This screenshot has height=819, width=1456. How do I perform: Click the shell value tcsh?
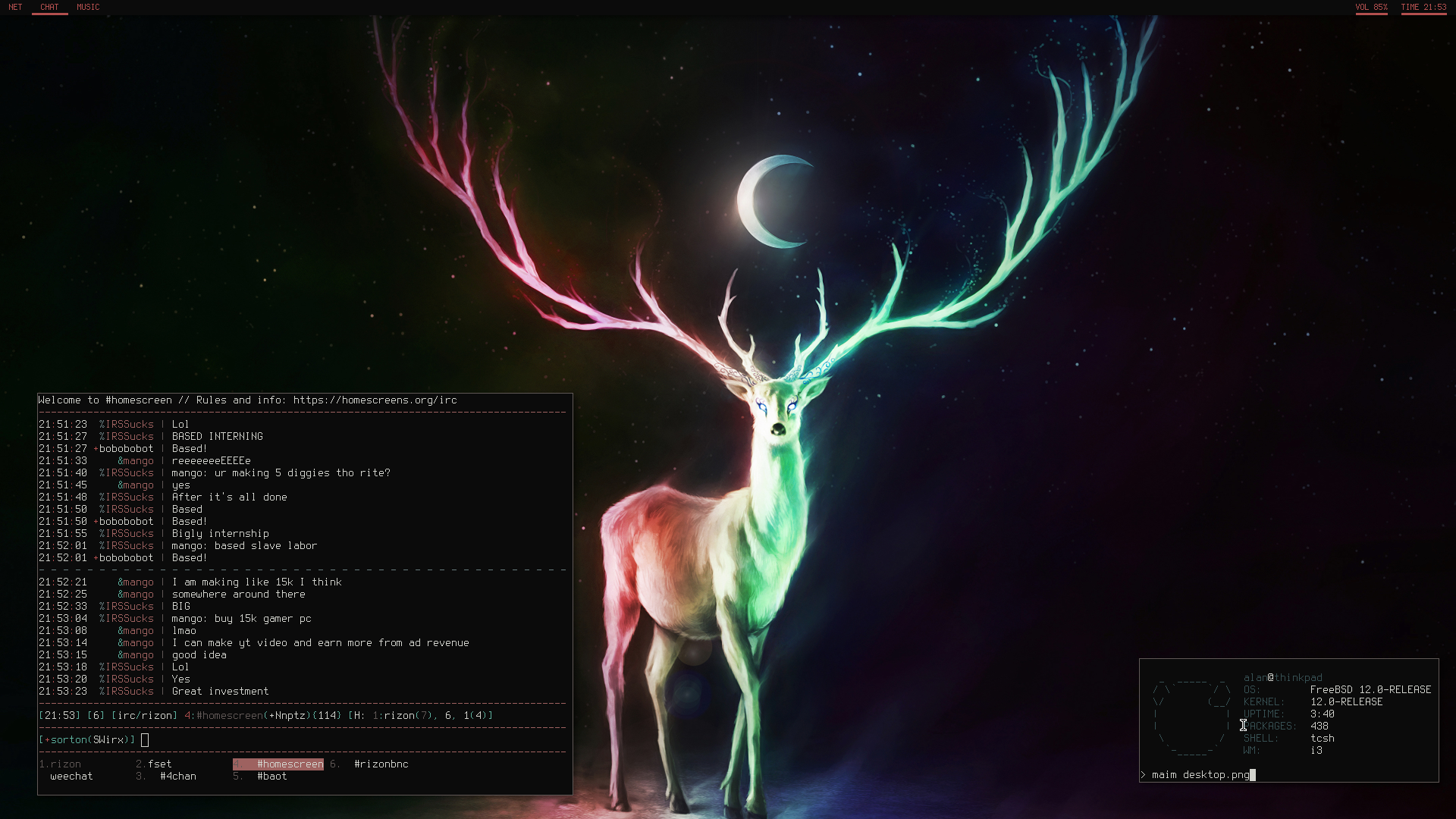click(x=1323, y=738)
